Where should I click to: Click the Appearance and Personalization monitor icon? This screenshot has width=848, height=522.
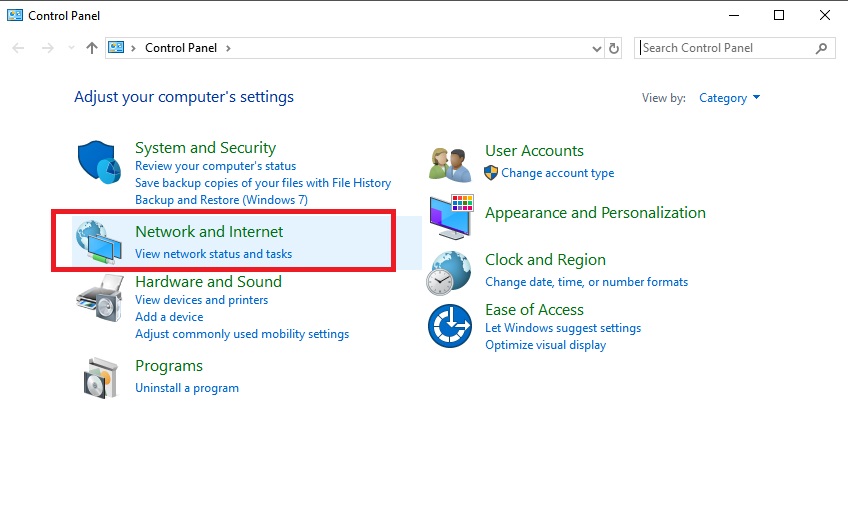[451, 217]
